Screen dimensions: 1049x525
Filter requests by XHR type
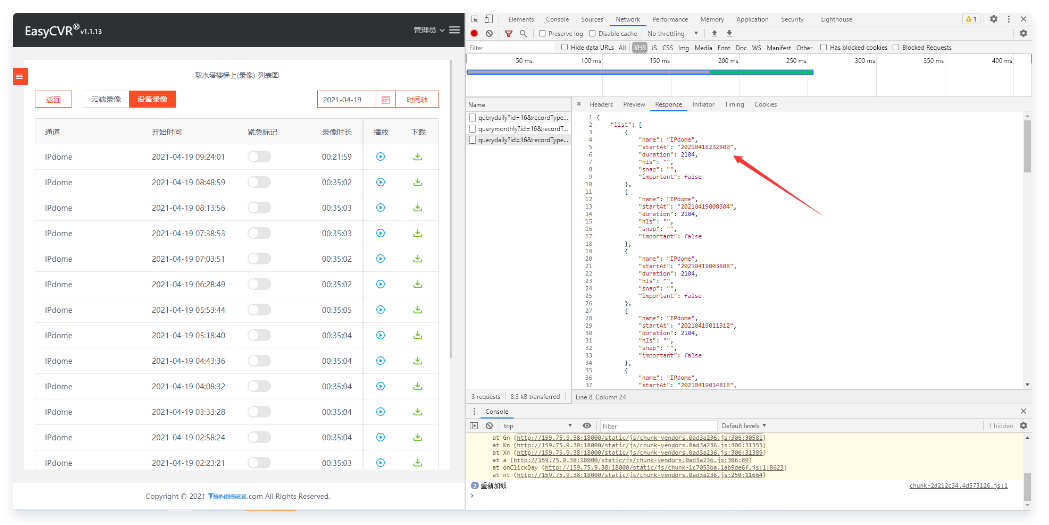[640, 47]
